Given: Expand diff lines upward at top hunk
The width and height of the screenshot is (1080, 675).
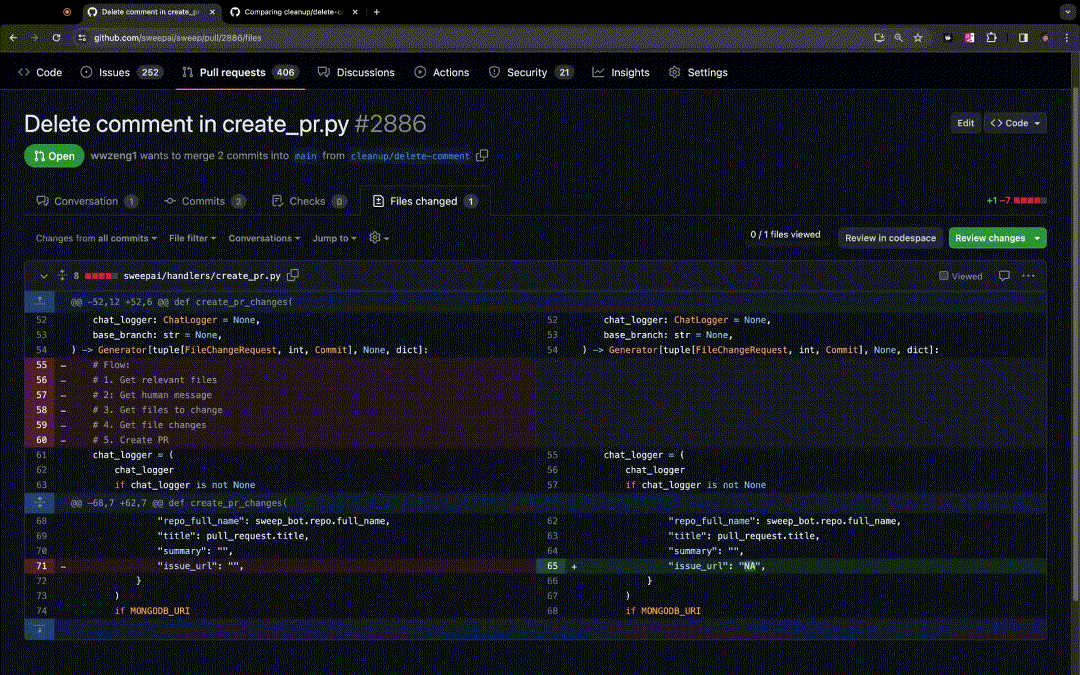Looking at the screenshot, I should click(39, 301).
